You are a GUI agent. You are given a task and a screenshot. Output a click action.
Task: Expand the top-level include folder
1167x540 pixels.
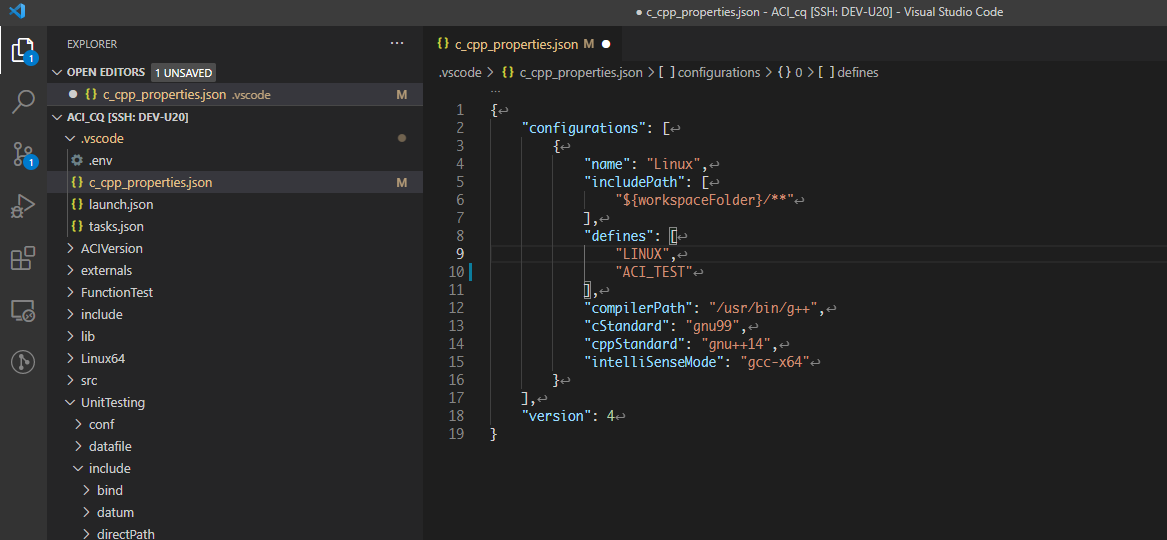click(70, 315)
